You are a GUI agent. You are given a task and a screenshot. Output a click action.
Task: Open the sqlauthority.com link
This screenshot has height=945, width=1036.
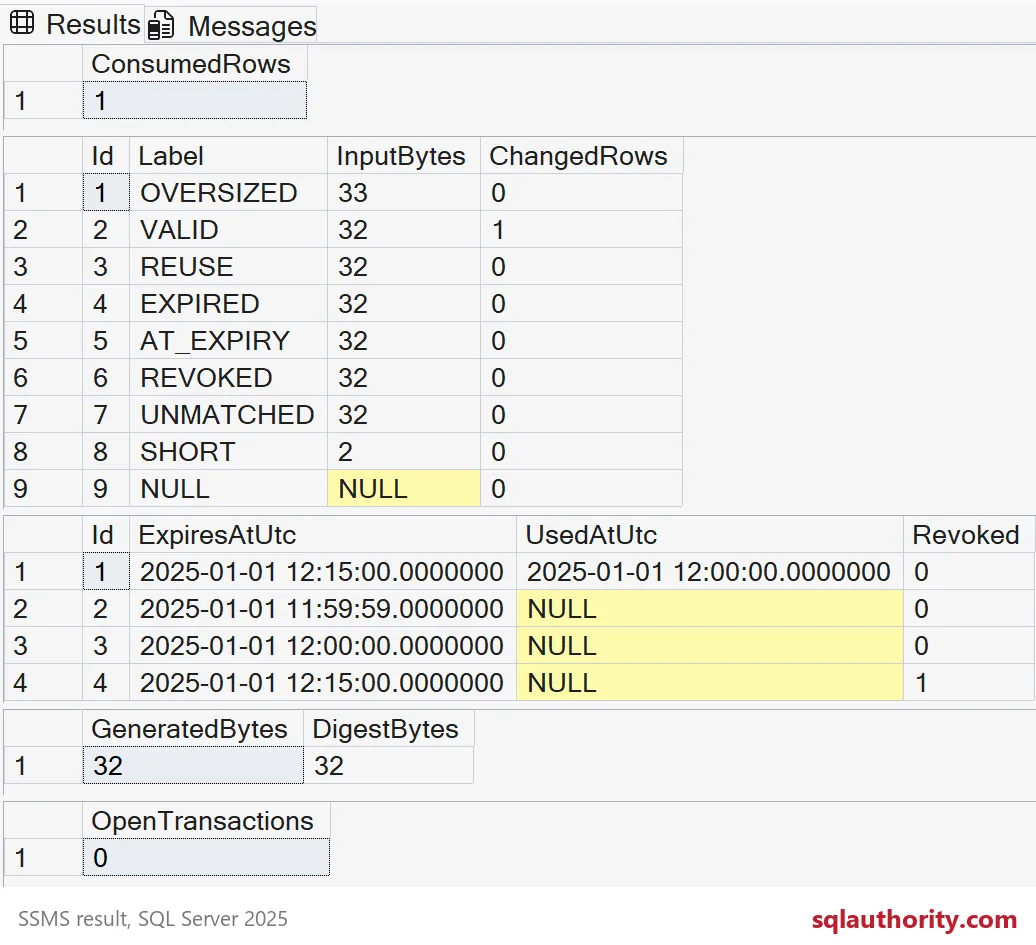[x=914, y=919]
